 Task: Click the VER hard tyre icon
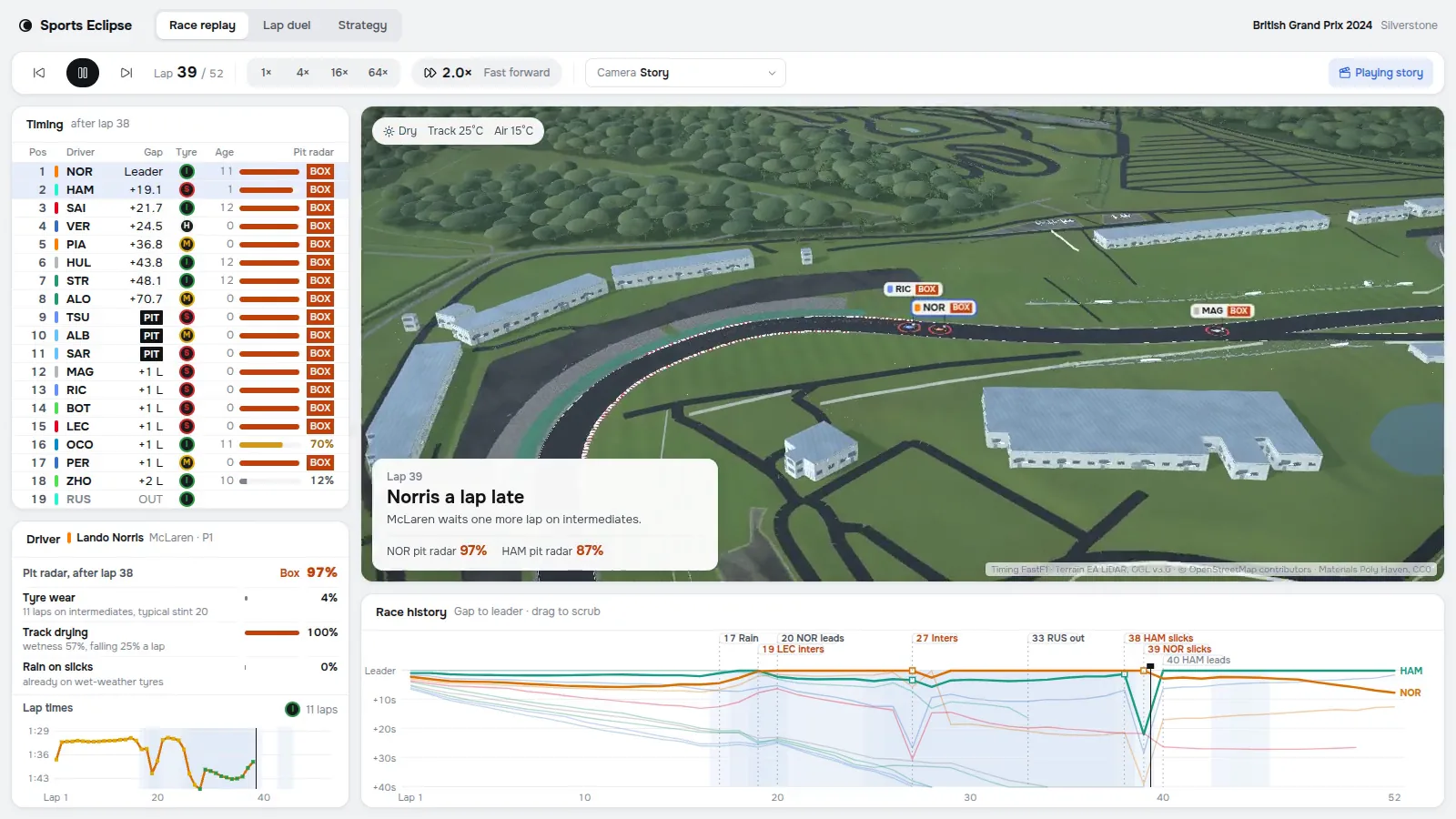187,226
